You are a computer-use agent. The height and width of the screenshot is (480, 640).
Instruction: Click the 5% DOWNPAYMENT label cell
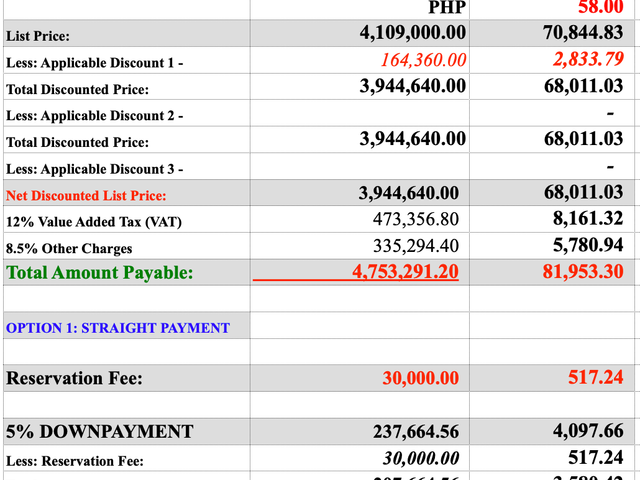(127, 431)
